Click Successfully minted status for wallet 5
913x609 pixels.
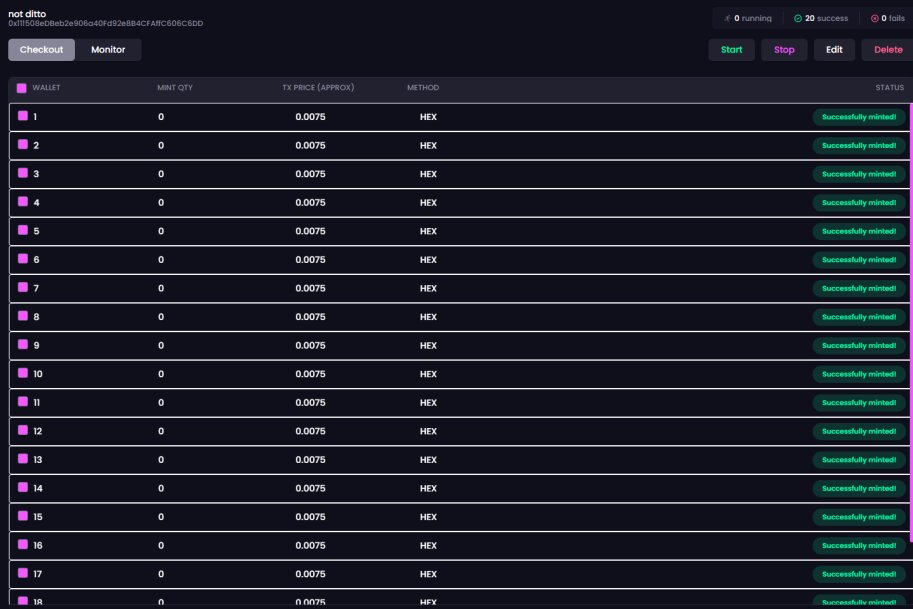pos(858,231)
